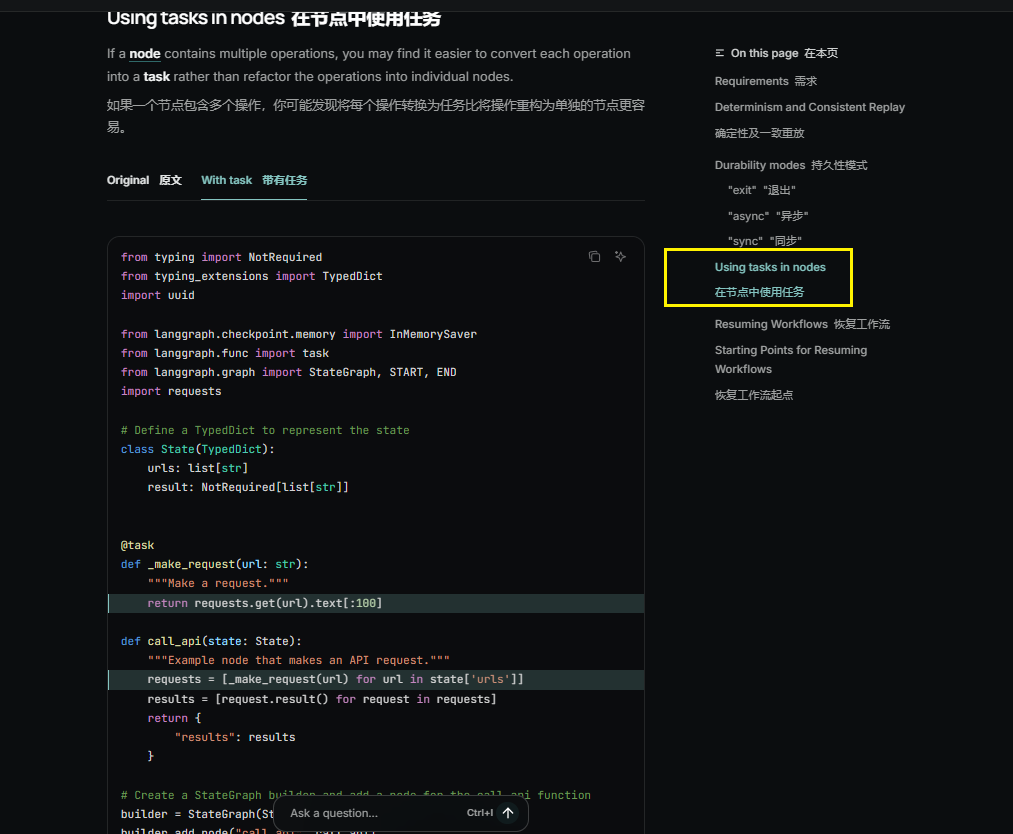Screen dimensions: 1013x834
Task: Click the highlighted requests = [_make_request line
Action: [x=376, y=680]
